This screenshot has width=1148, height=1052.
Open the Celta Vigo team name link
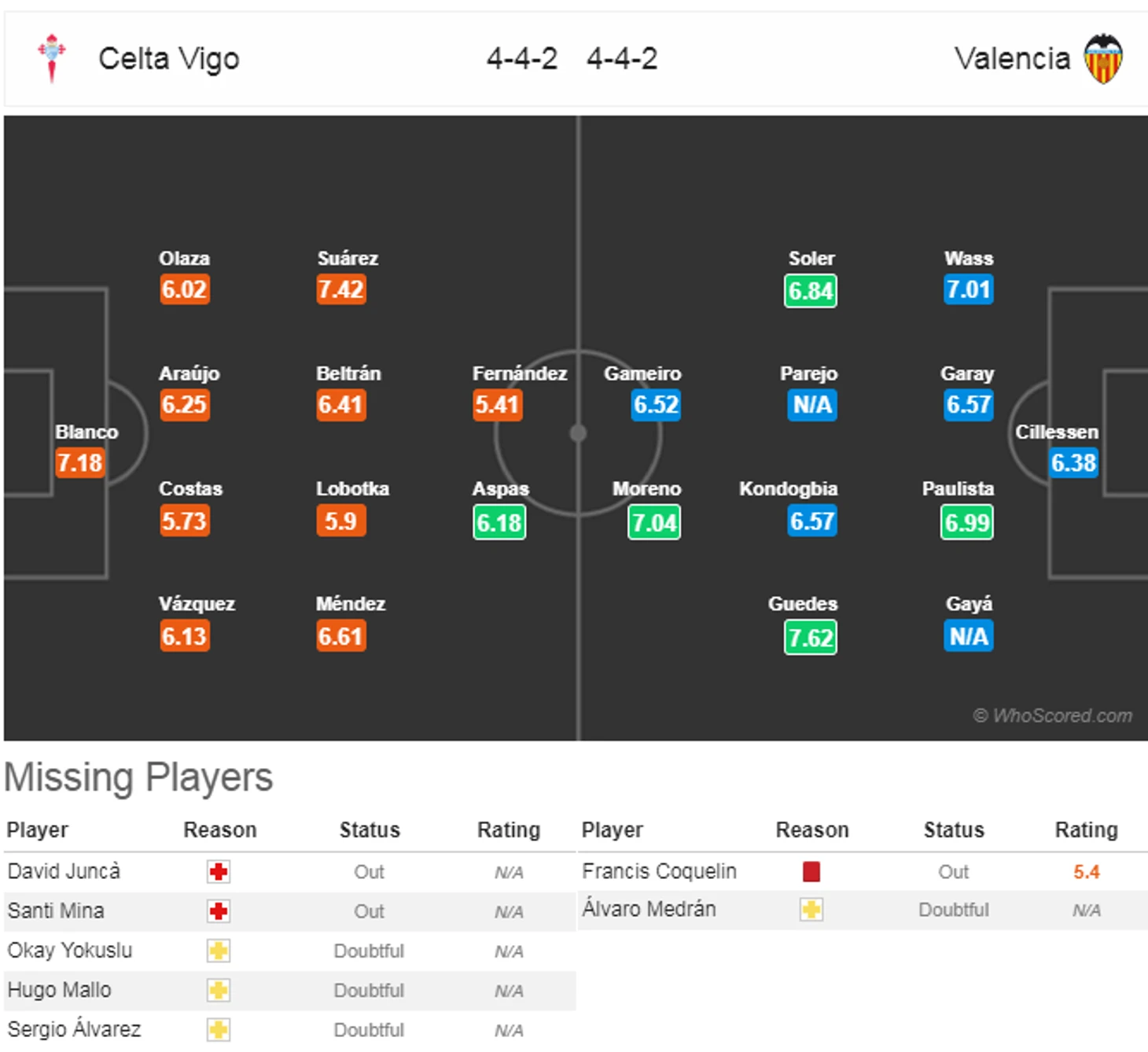point(169,59)
